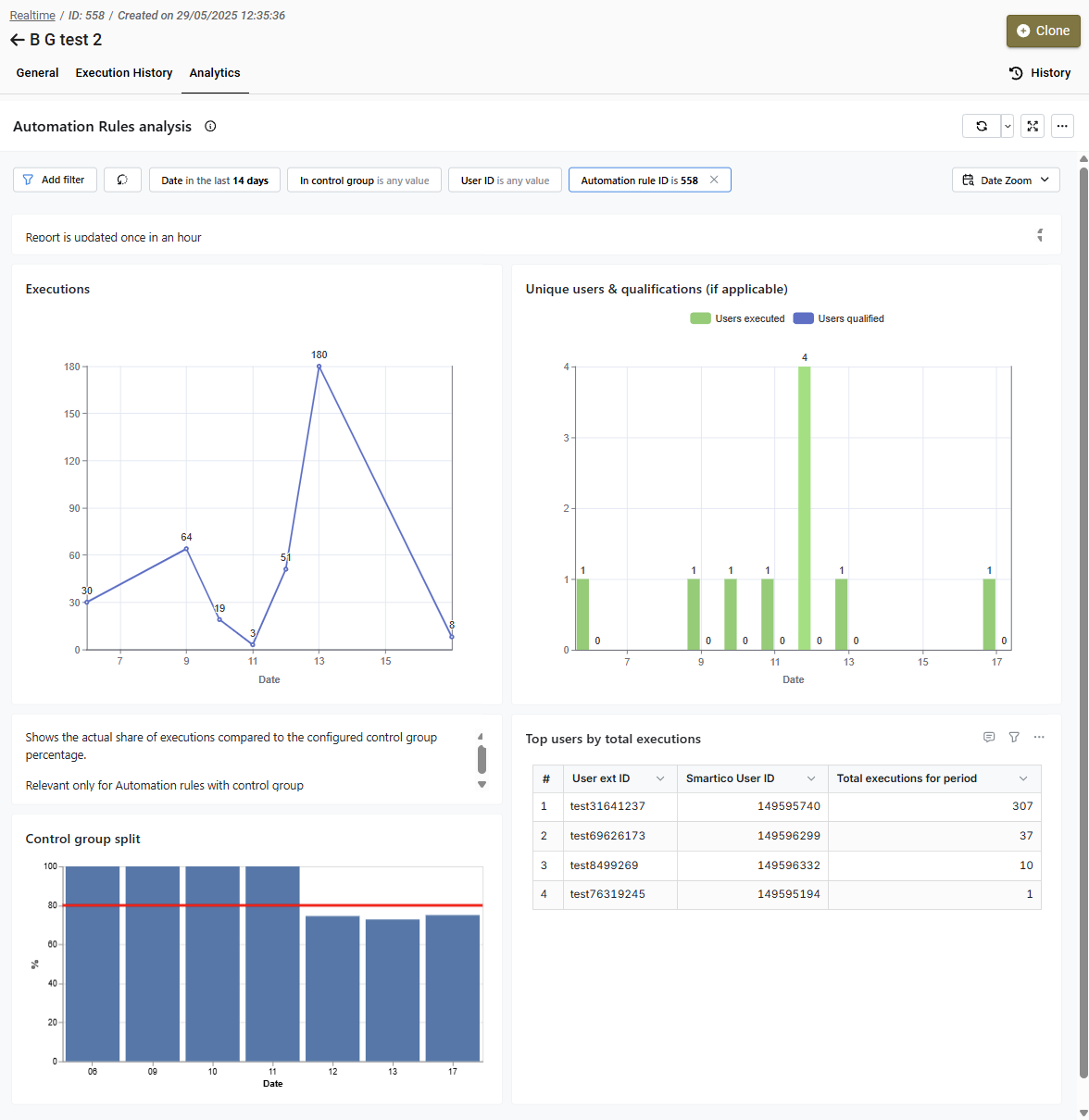Screen dimensions: 1089x1120
Task: Open the comment icon on Top users table
Action: click(x=989, y=738)
